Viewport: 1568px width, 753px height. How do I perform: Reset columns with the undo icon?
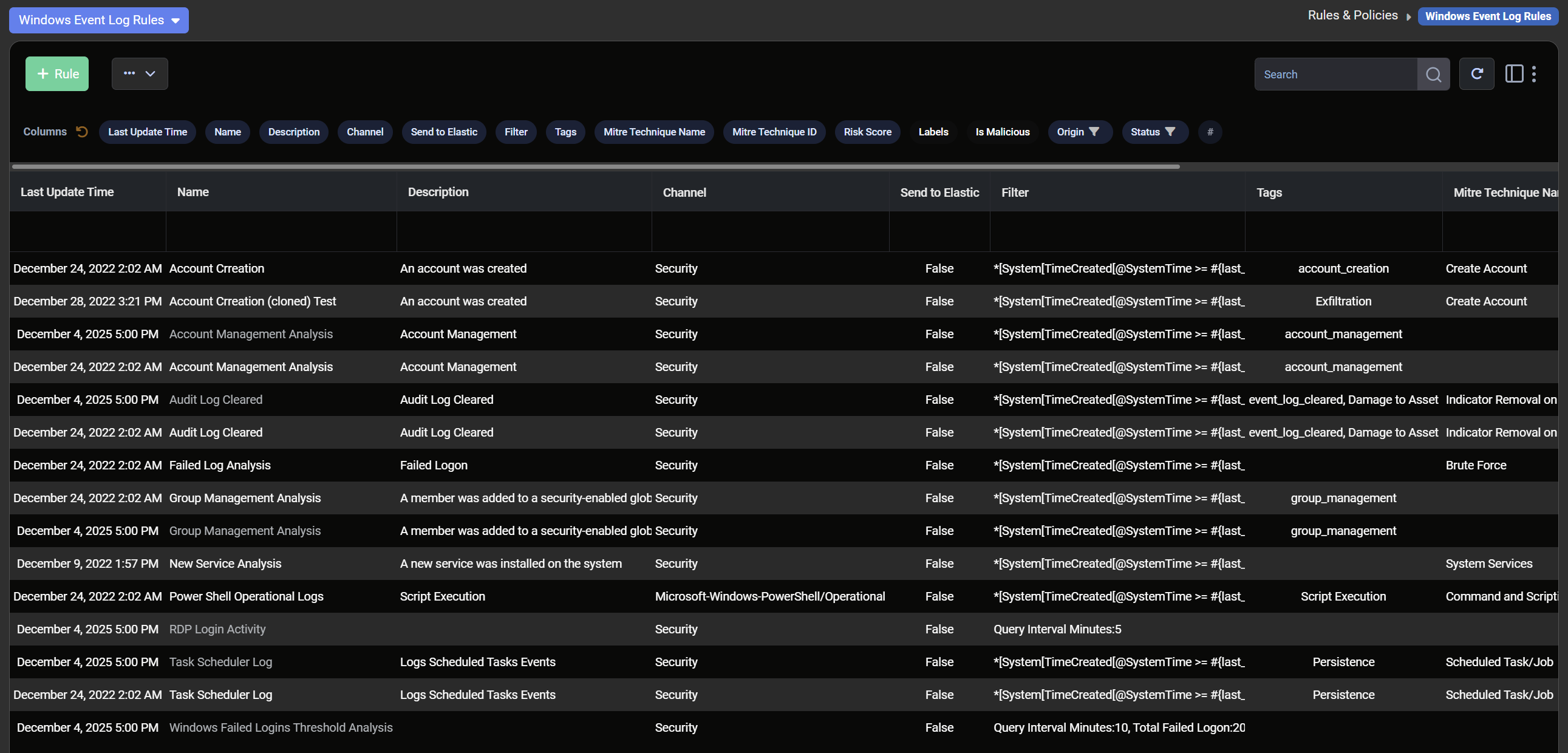pyautogui.click(x=81, y=132)
